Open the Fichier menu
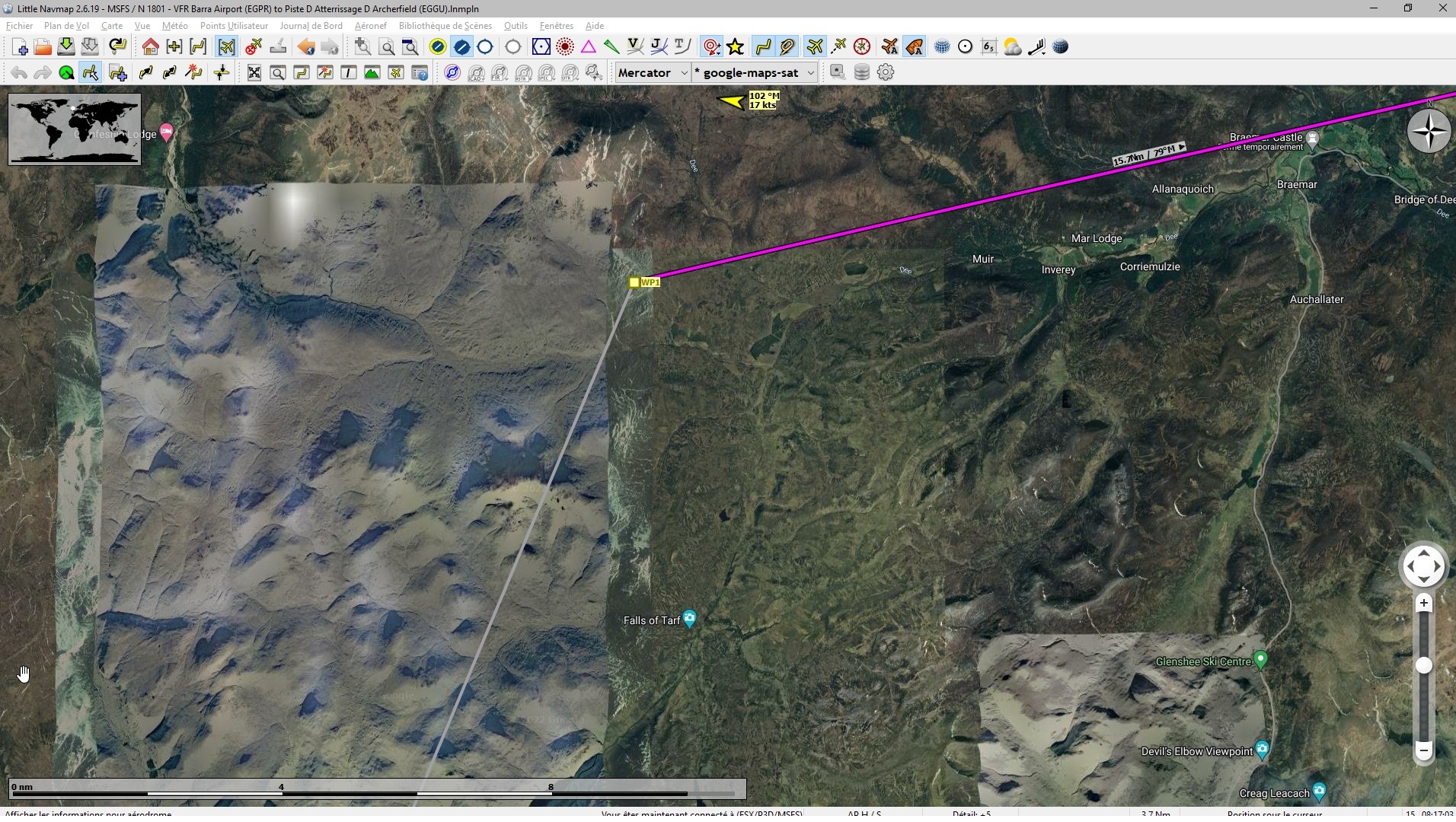 click(x=19, y=26)
